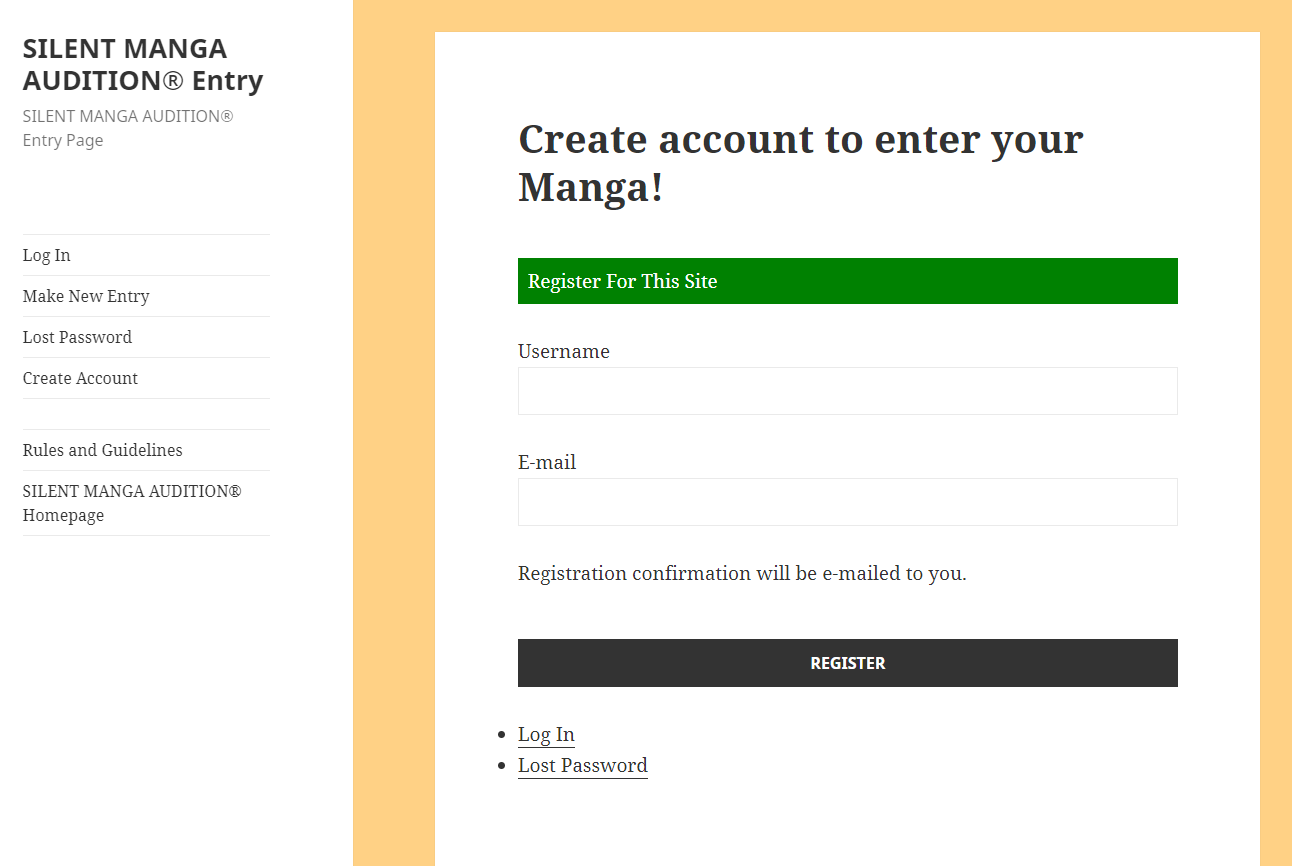Follow the Log In link below the form
This screenshot has width=1292, height=866.
point(546,734)
